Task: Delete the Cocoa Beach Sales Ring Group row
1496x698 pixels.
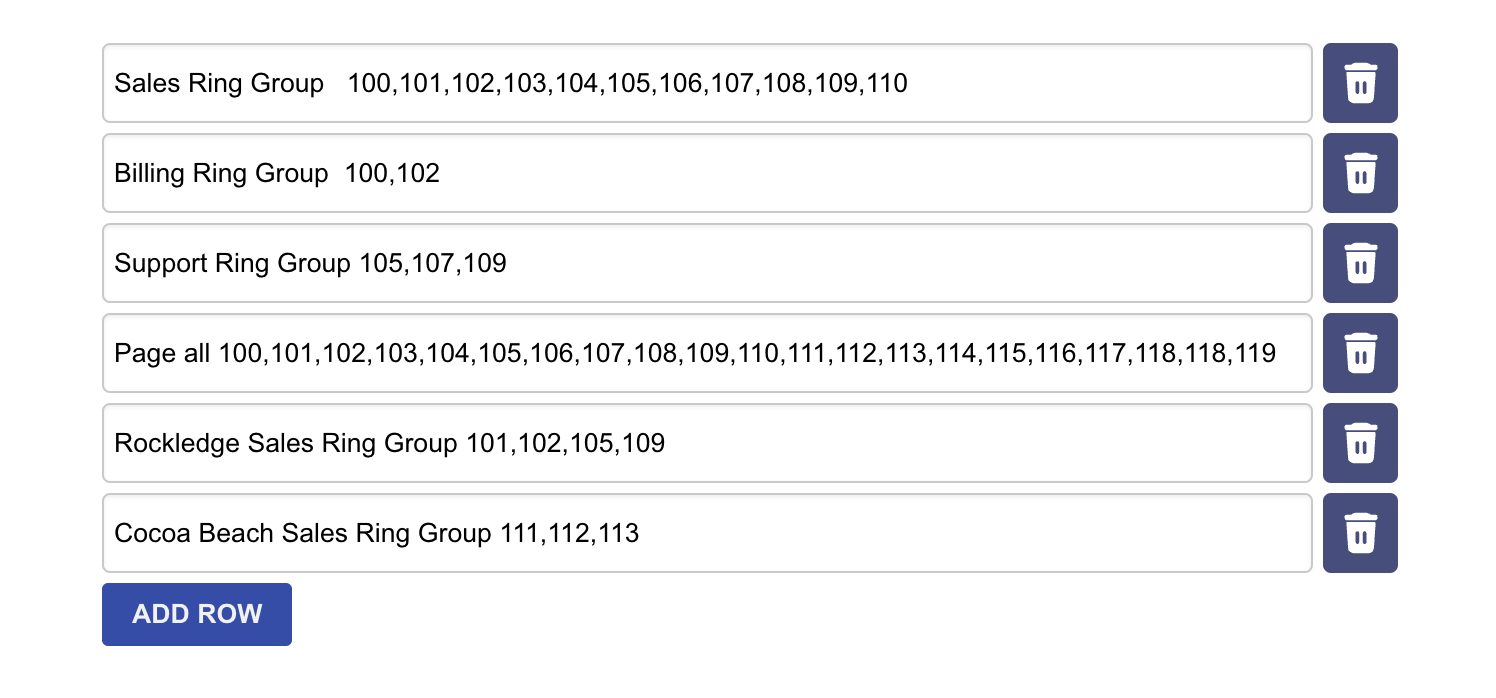Action: 1359,533
